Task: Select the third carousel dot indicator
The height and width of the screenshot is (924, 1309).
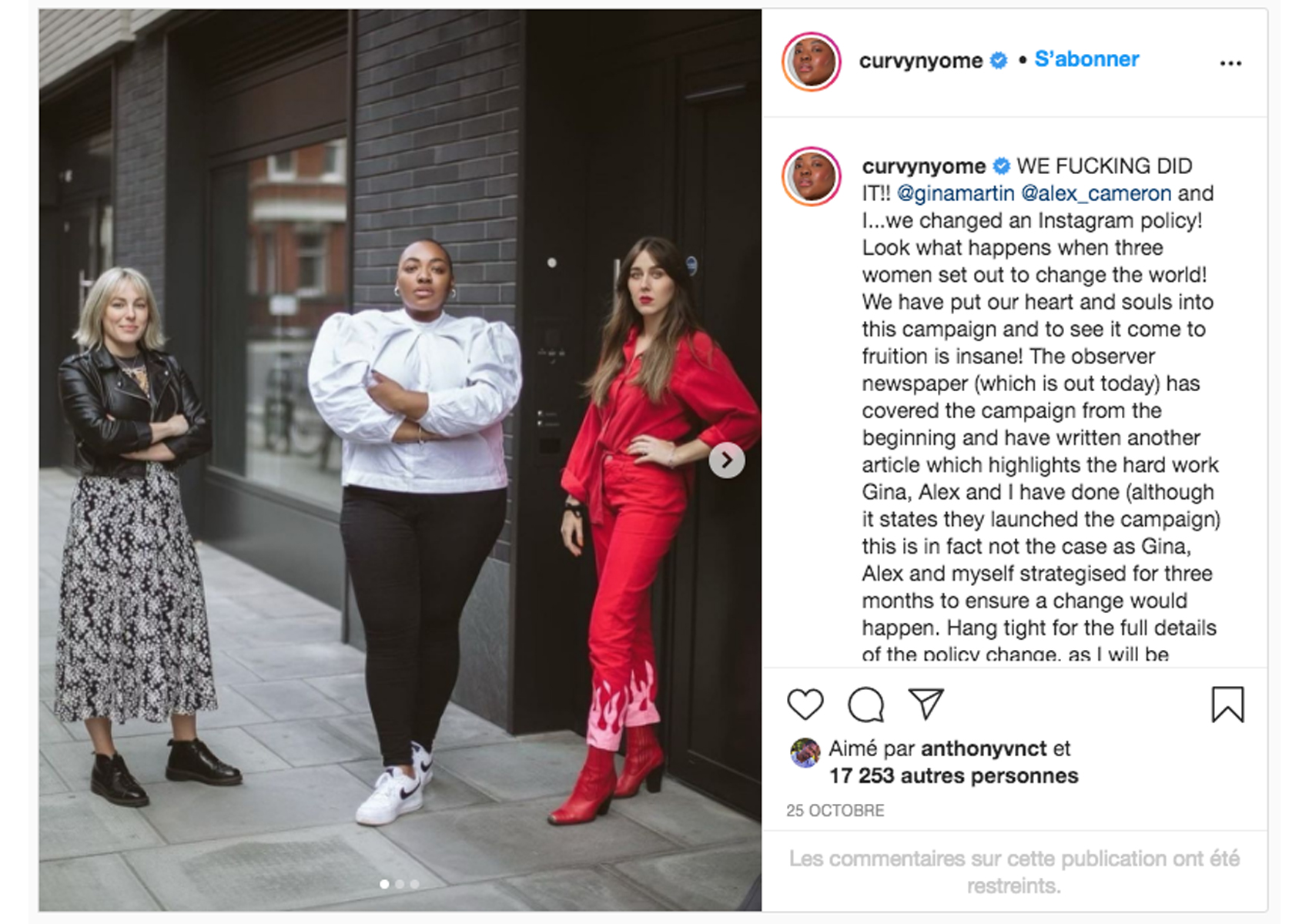Action: coord(415,884)
